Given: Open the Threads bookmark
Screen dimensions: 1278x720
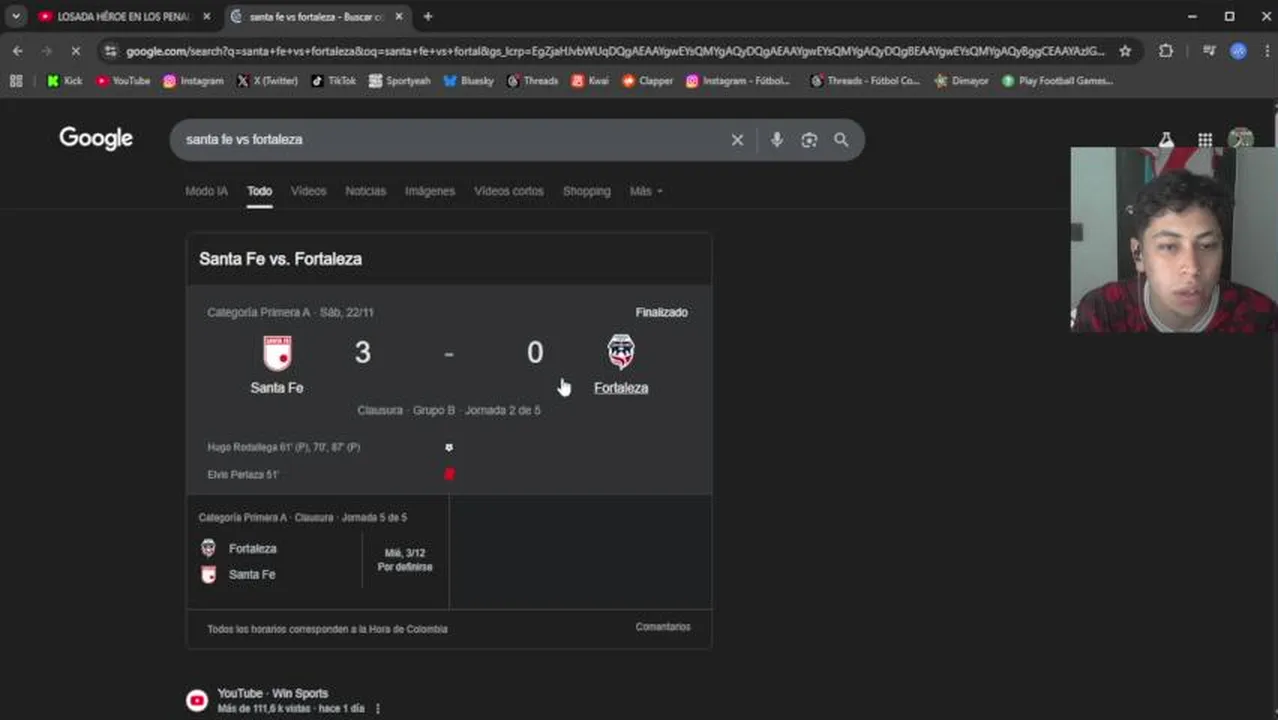Looking at the screenshot, I should (532, 81).
